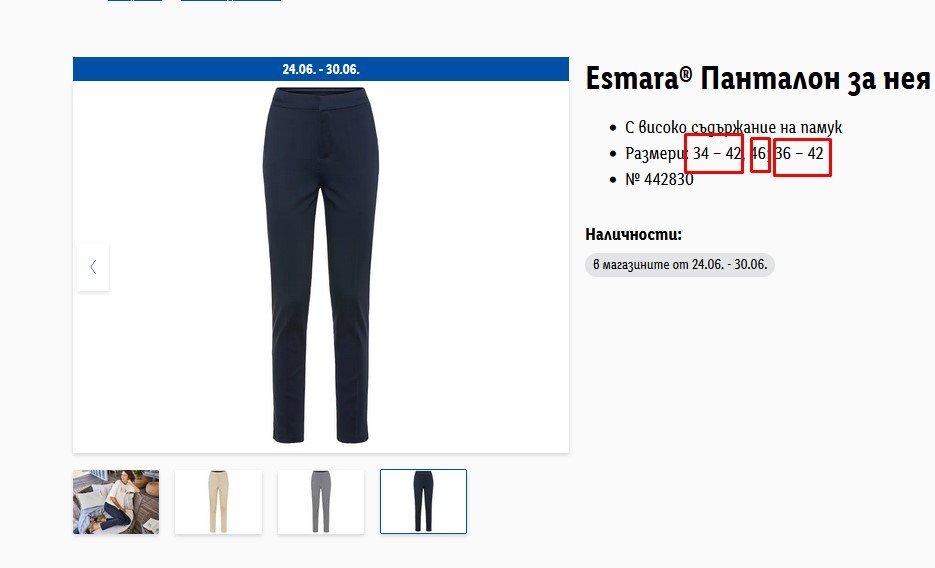The image size is (935, 568).
Task: Click the availability badge в магазините от 24.06.
Action: pyautogui.click(x=680, y=265)
